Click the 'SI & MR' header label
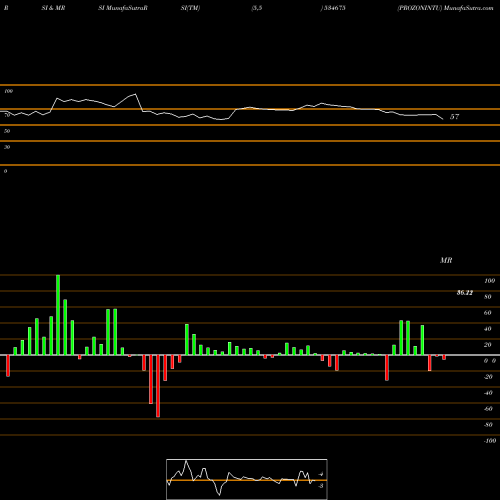This screenshot has height=500, width=500. coord(53,8)
